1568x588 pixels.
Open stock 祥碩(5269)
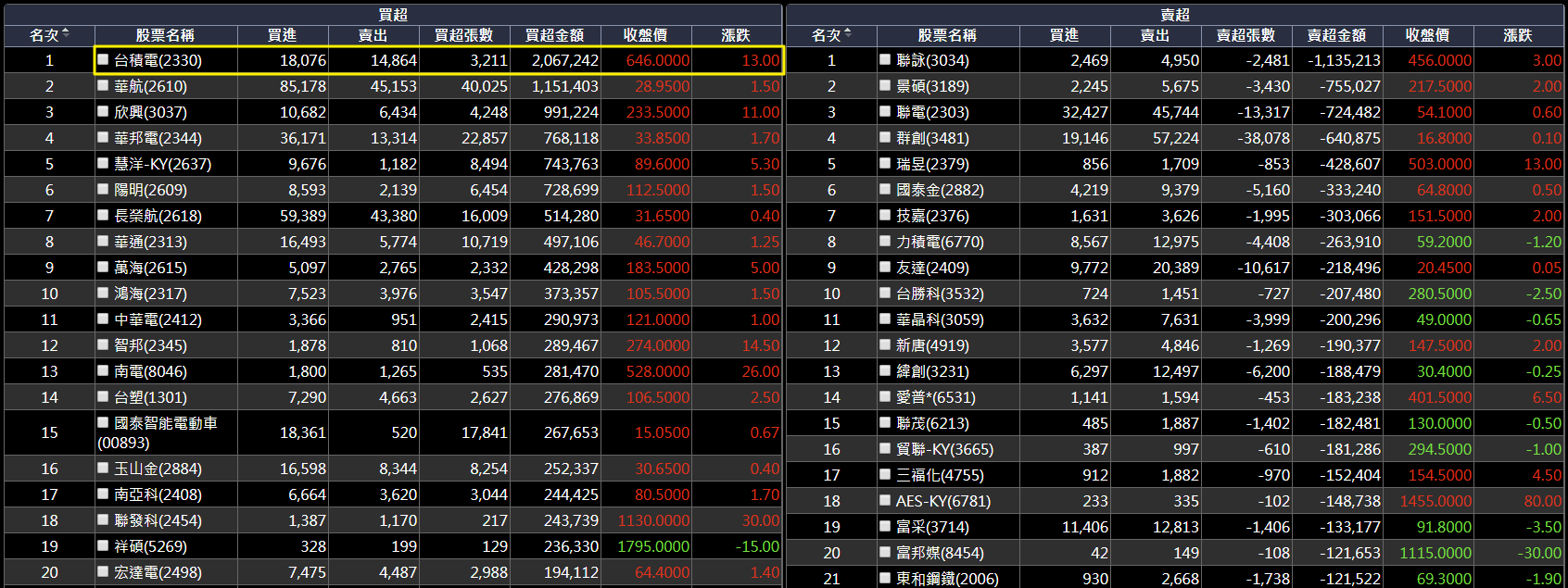coord(150,546)
